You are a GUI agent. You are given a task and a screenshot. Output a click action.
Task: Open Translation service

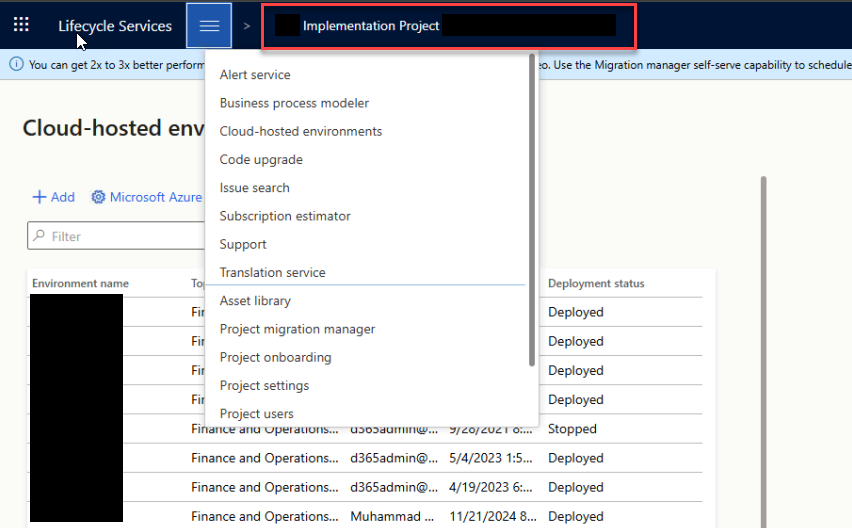(x=272, y=272)
